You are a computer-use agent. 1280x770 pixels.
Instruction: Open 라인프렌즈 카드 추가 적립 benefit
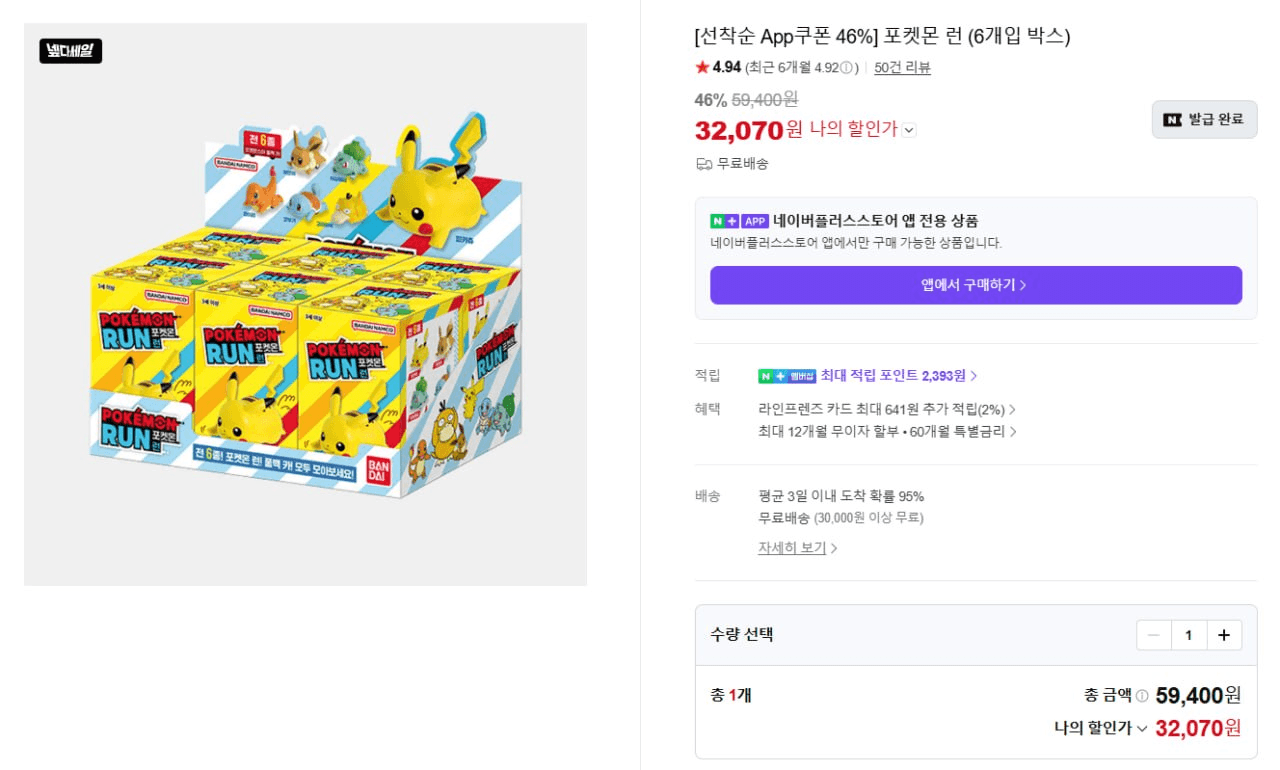pos(887,409)
